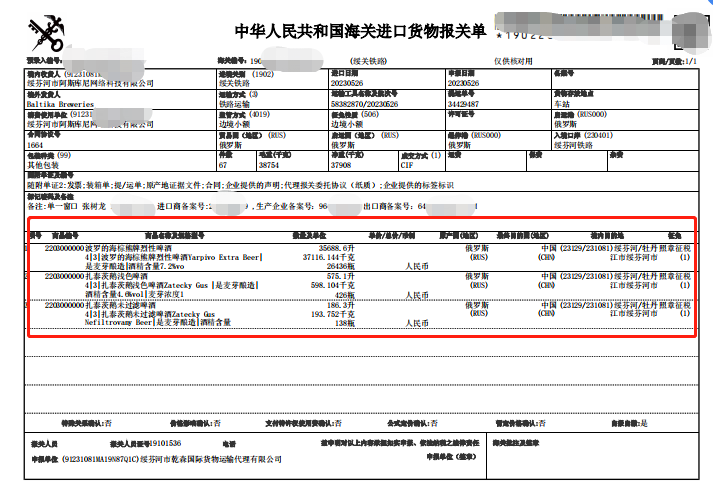Select the attached documents line starting 随附单证2

[x=240, y=185]
